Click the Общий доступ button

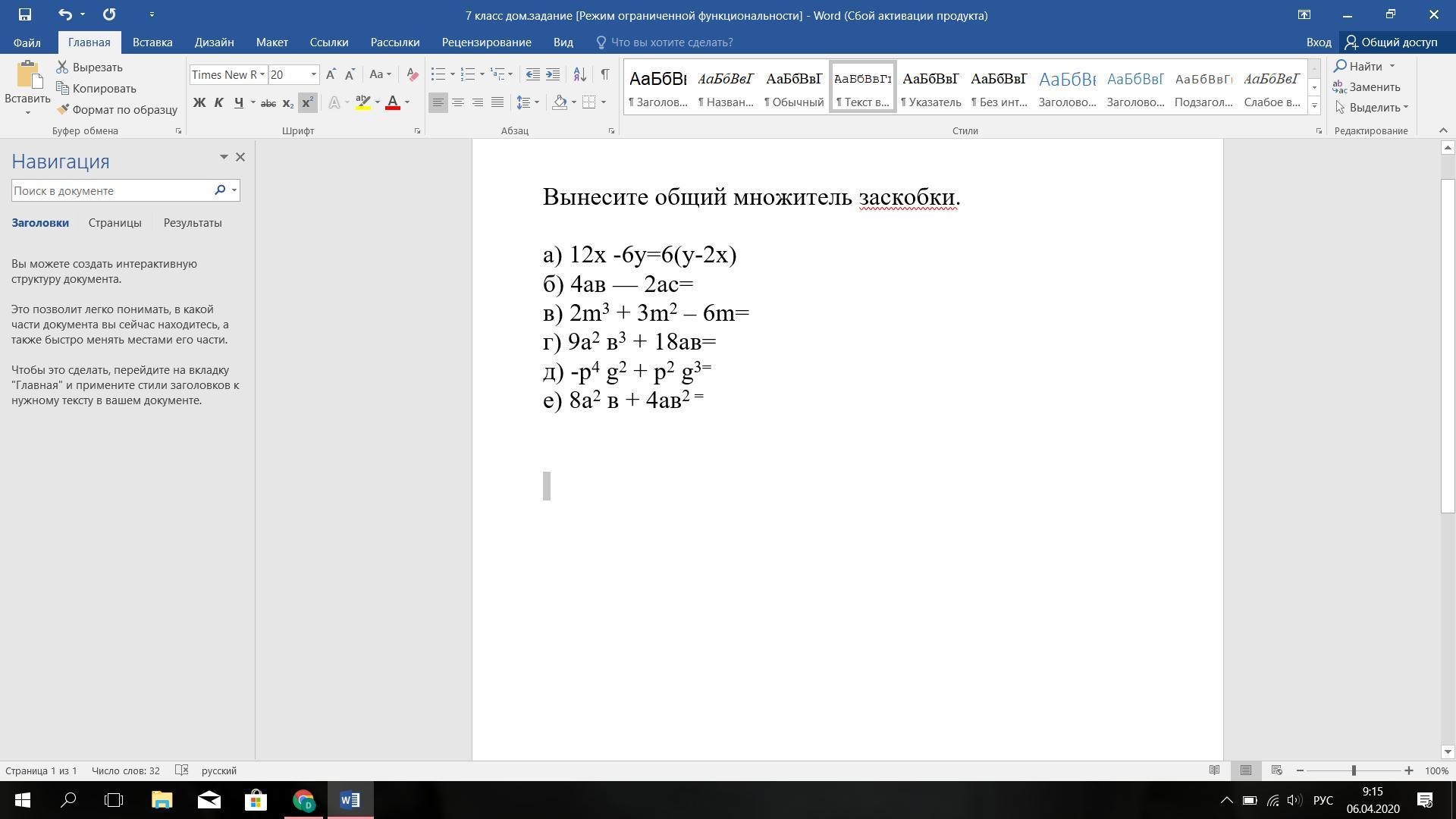pos(1391,42)
